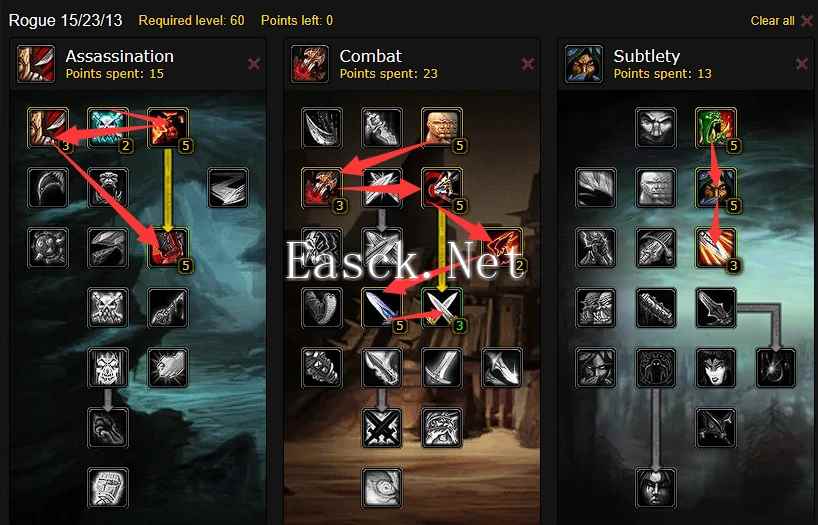The height and width of the screenshot is (525, 818).
Task: Click the Assassination tree header icon
Action: [x=35, y=64]
